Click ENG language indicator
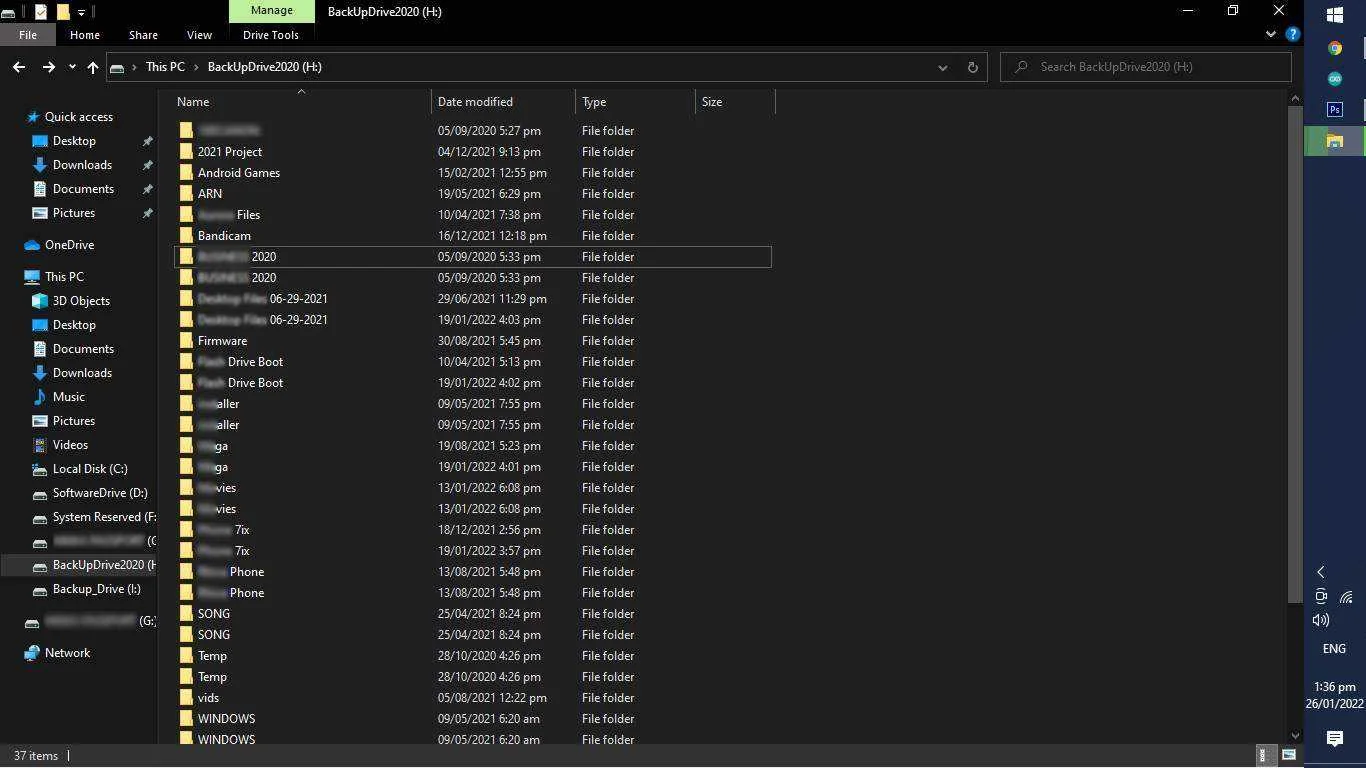Image resolution: width=1366 pixels, height=768 pixels. click(1335, 649)
